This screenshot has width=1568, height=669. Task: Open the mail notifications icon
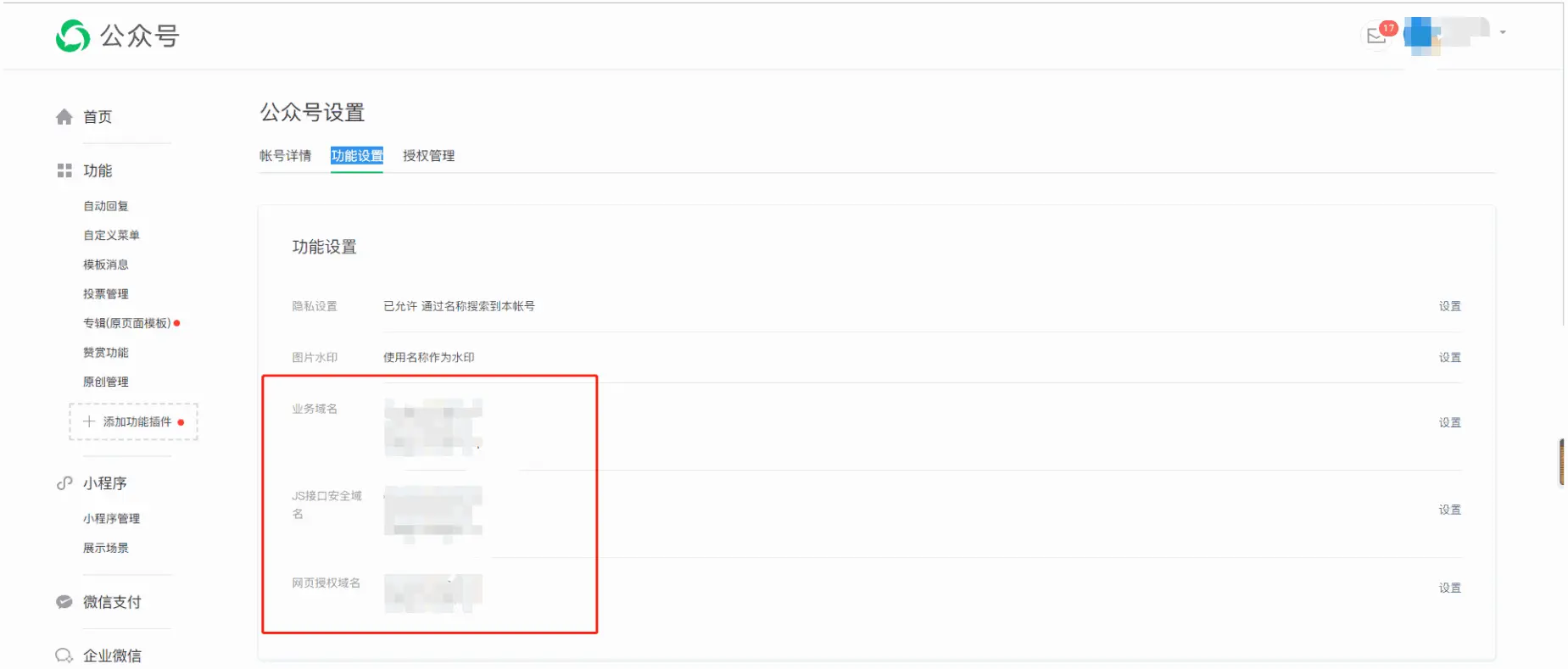point(1376,36)
